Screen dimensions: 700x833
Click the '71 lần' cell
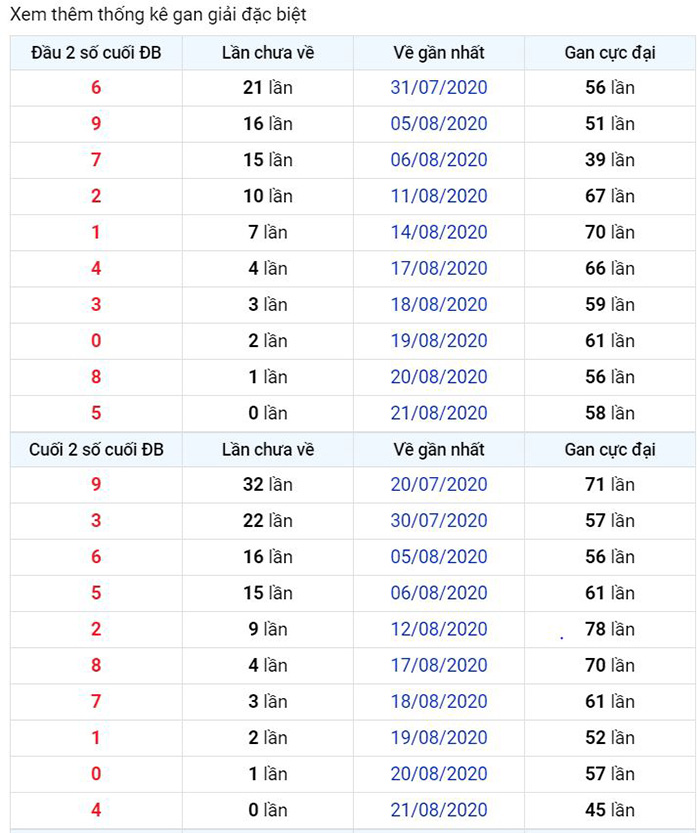[610, 485]
